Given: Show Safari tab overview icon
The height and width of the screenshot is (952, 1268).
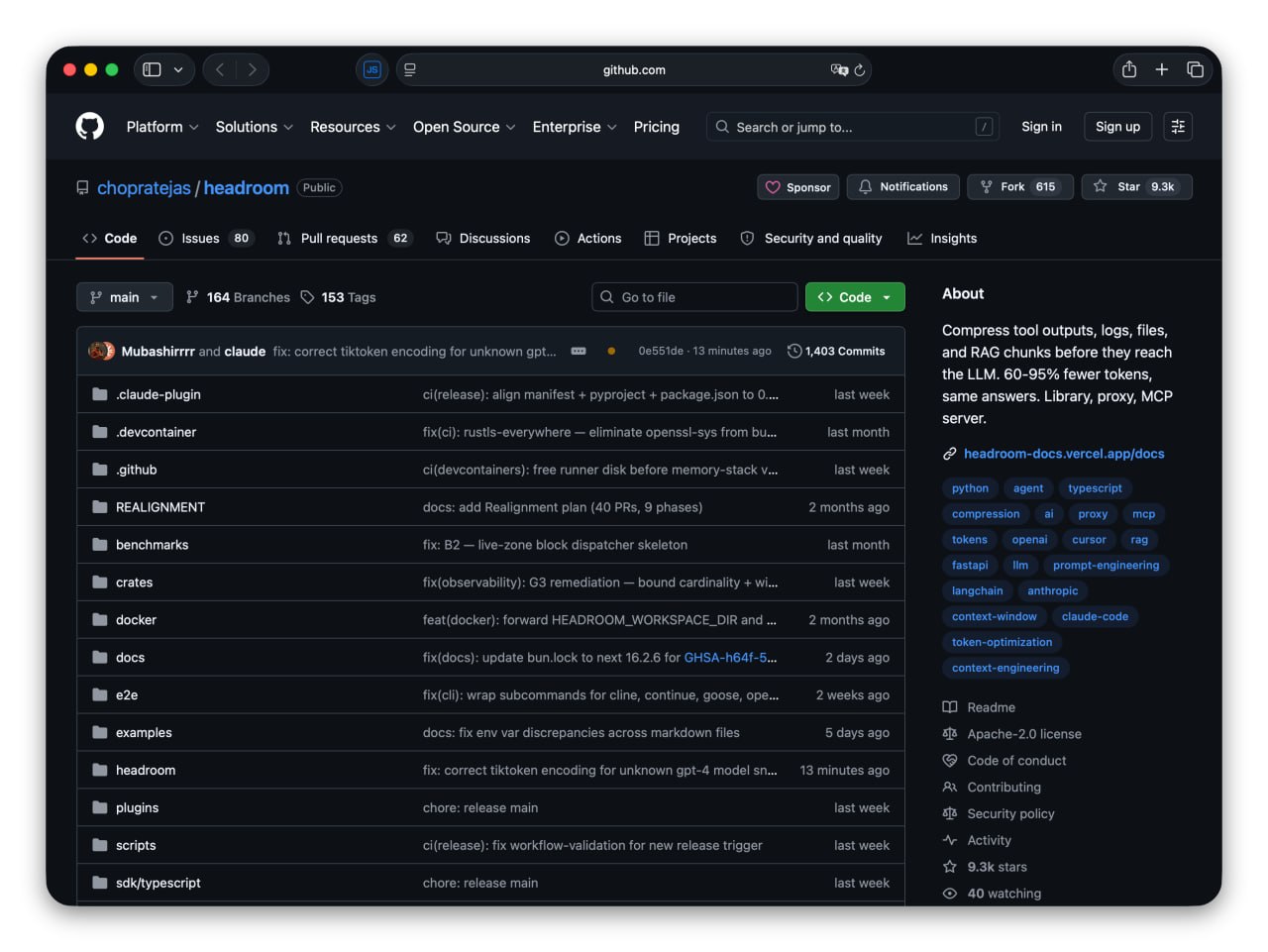Looking at the screenshot, I should coord(1195,69).
